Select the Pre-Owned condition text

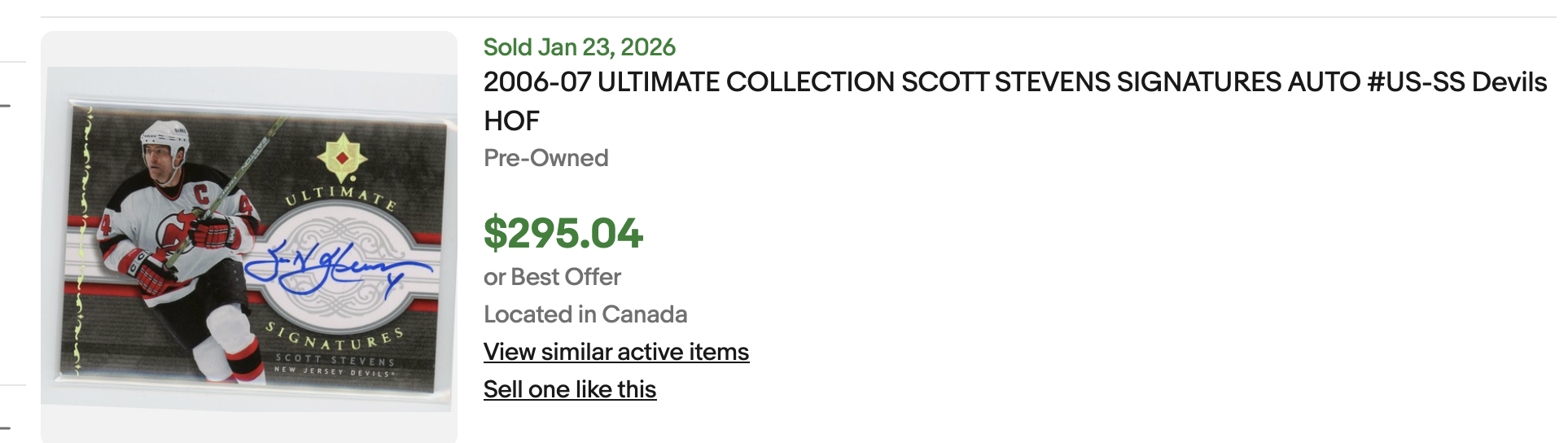point(545,158)
